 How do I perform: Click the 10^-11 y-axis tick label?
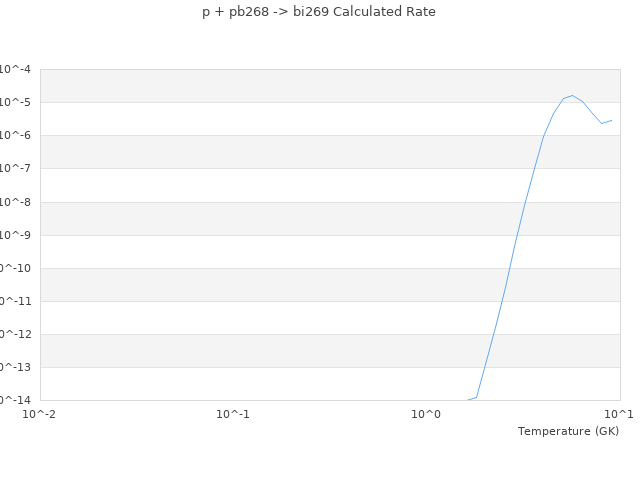click(14, 301)
